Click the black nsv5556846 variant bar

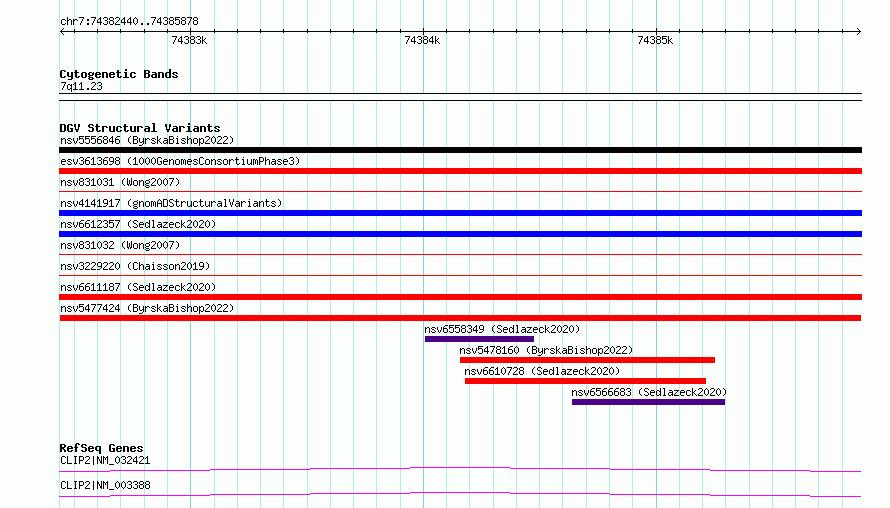tap(460, 150)
